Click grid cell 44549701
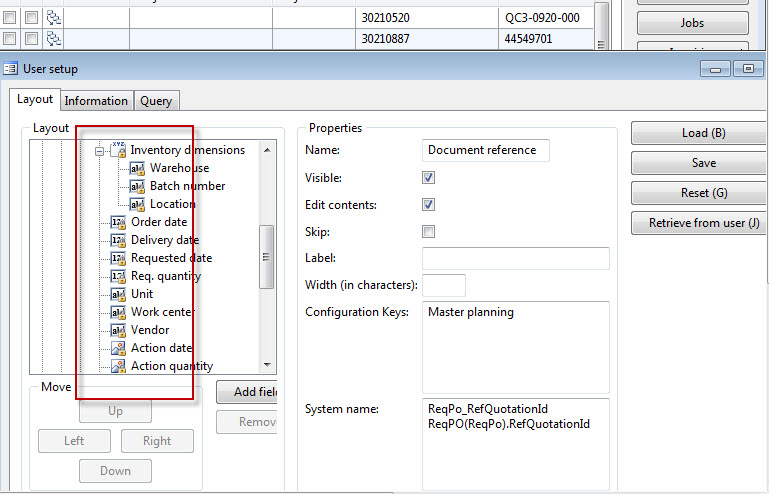Screen dimensions: 776x495 pyautogui.click(x=545, y=39)
